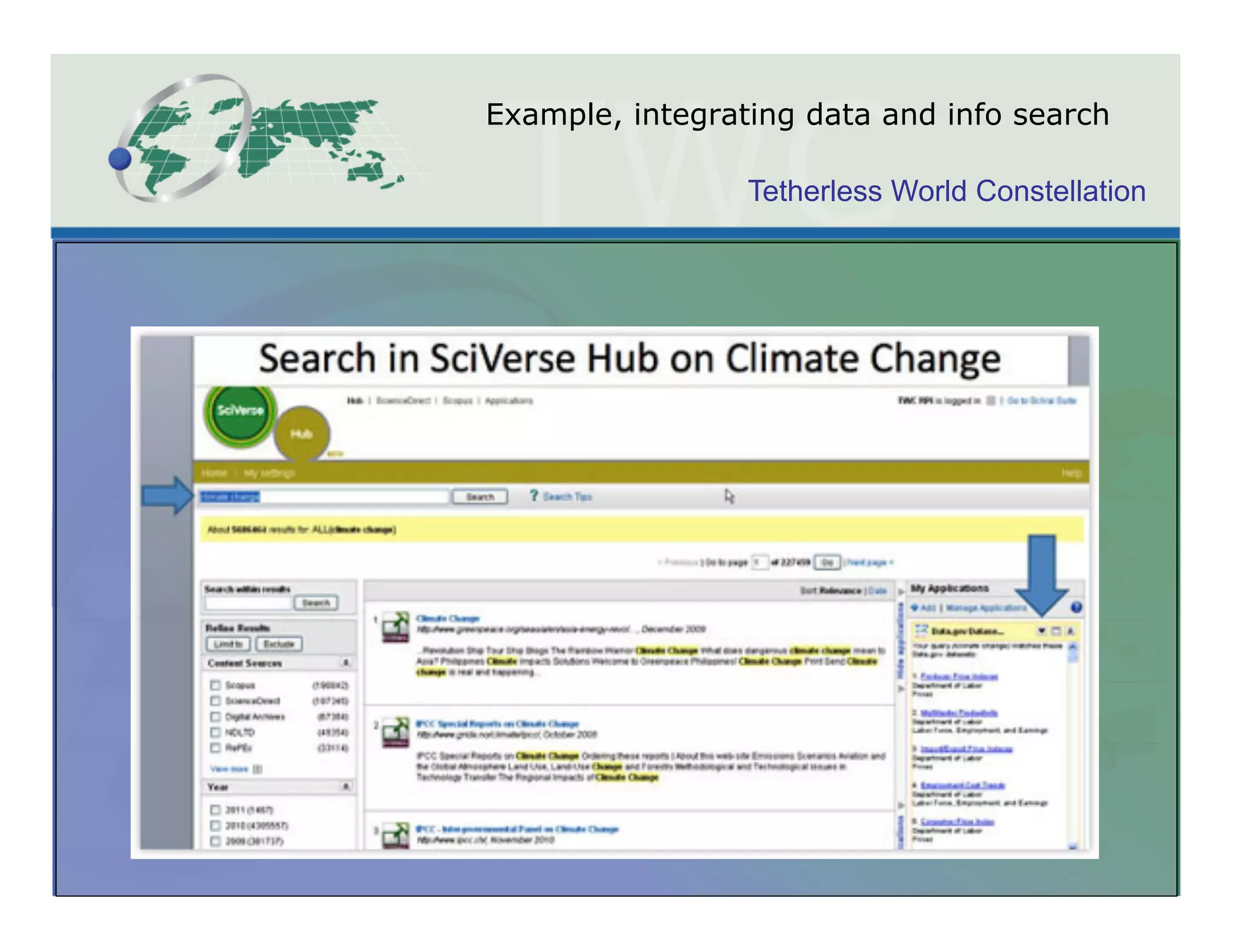Click the blue help icon in My Applications
This screenshot has height=952, width=1233.
point(1076,607)
